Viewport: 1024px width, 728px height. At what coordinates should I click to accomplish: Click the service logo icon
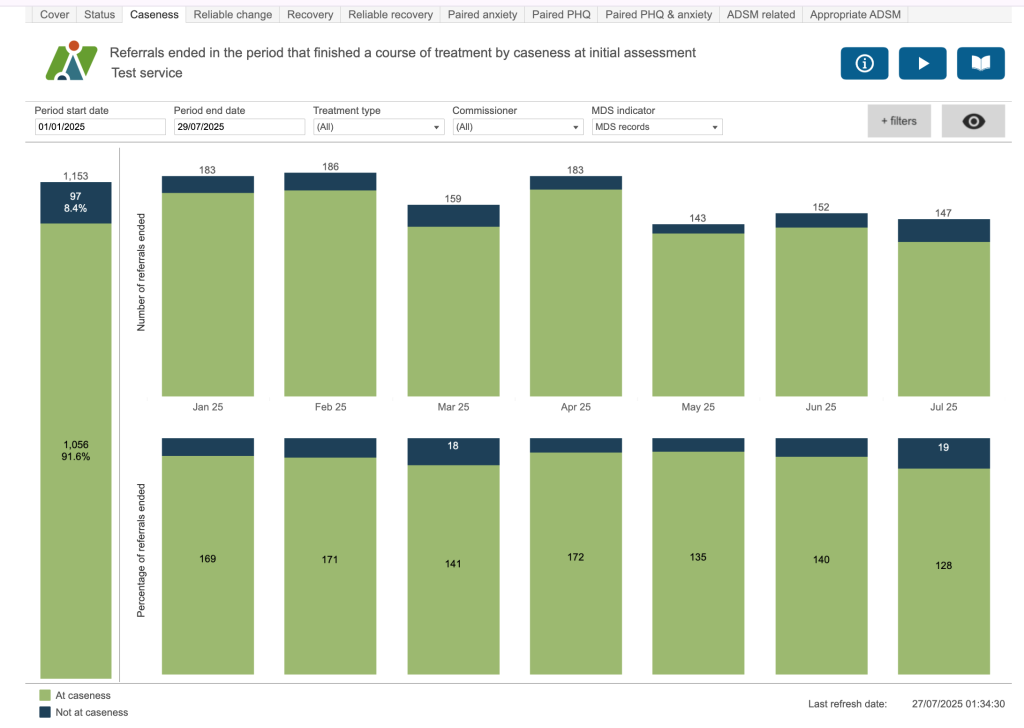pos(71,62)
